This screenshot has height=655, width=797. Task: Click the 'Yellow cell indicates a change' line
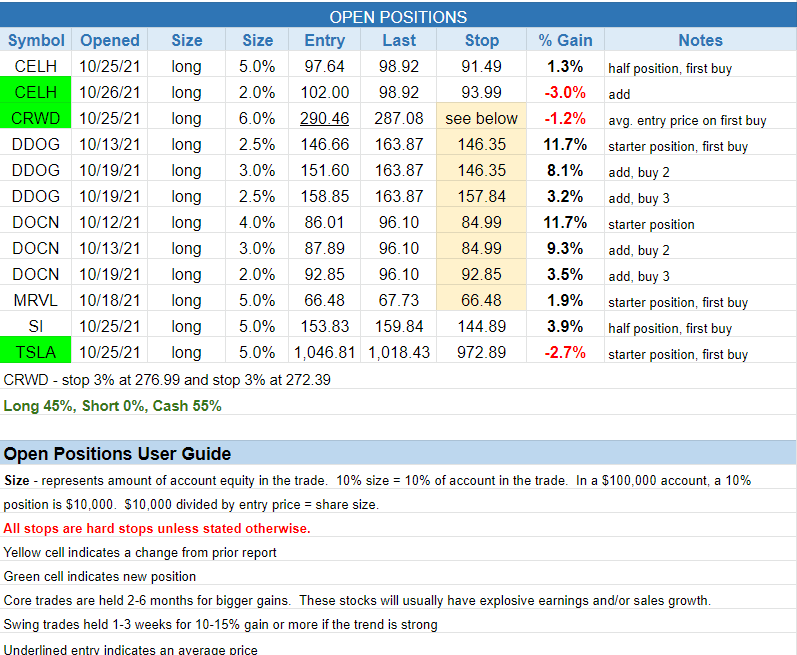coord(140,552)
